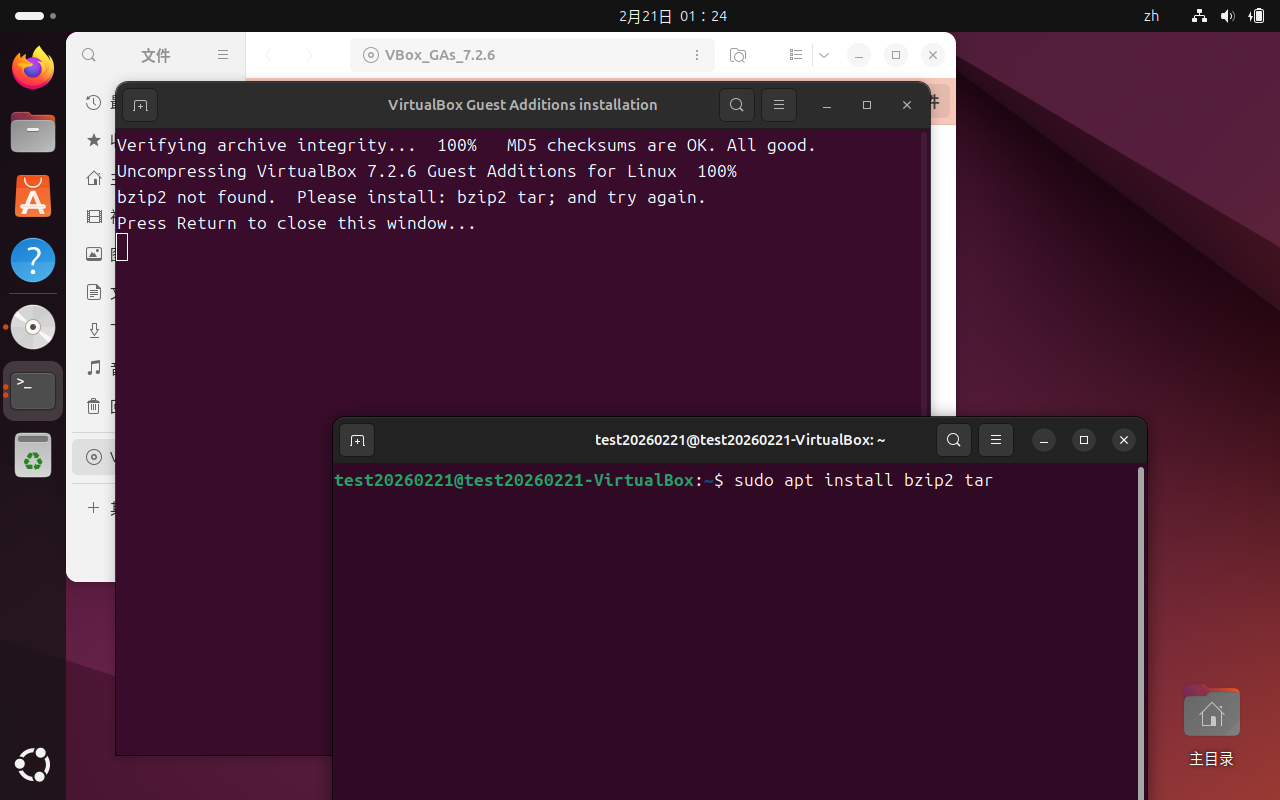Launch Firefox from the dock

tap(33, 68)
